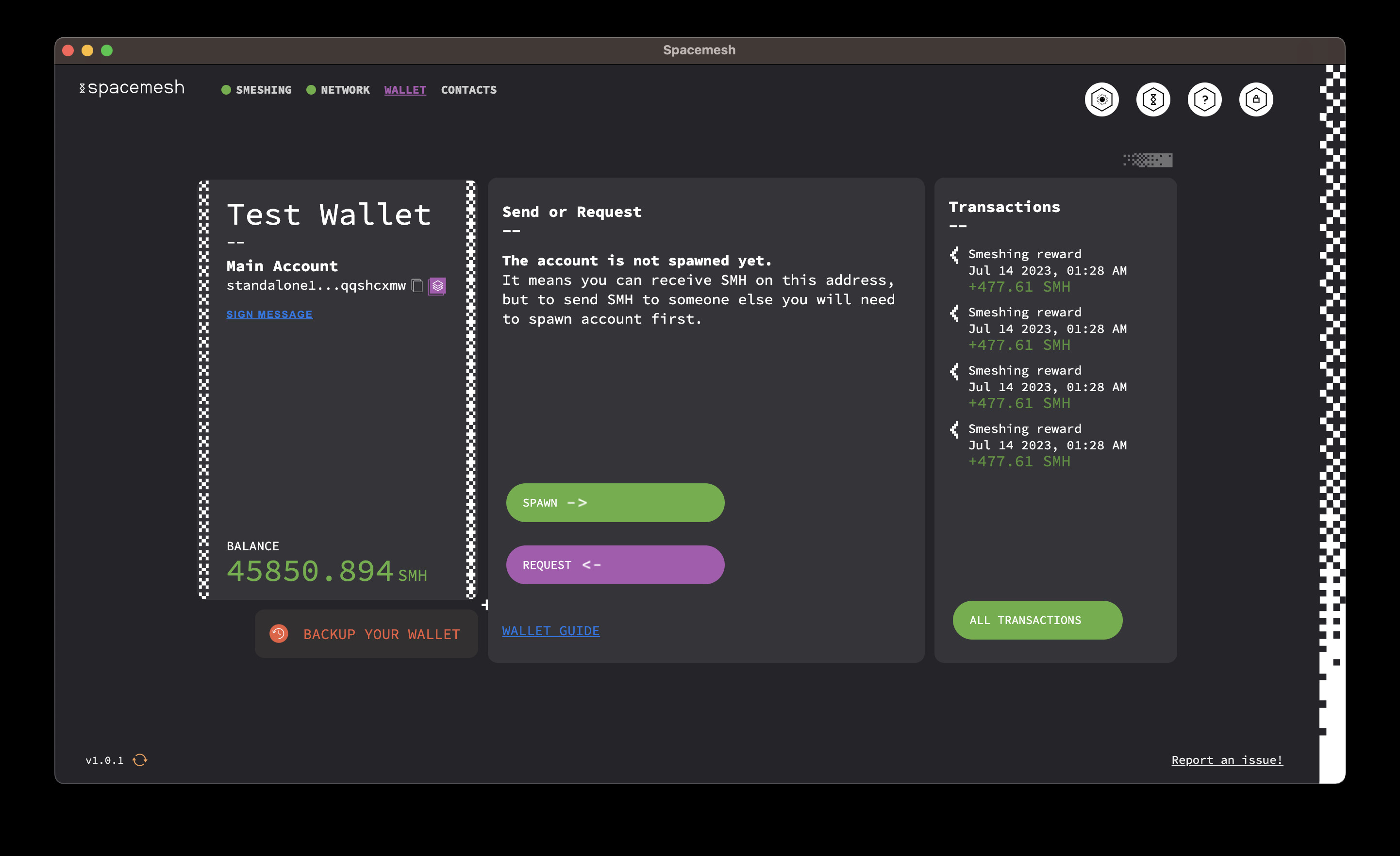Expand the second Smeshing reward entry
Viewport: 1400px width, 856px height.
(x=1024, y=313)
